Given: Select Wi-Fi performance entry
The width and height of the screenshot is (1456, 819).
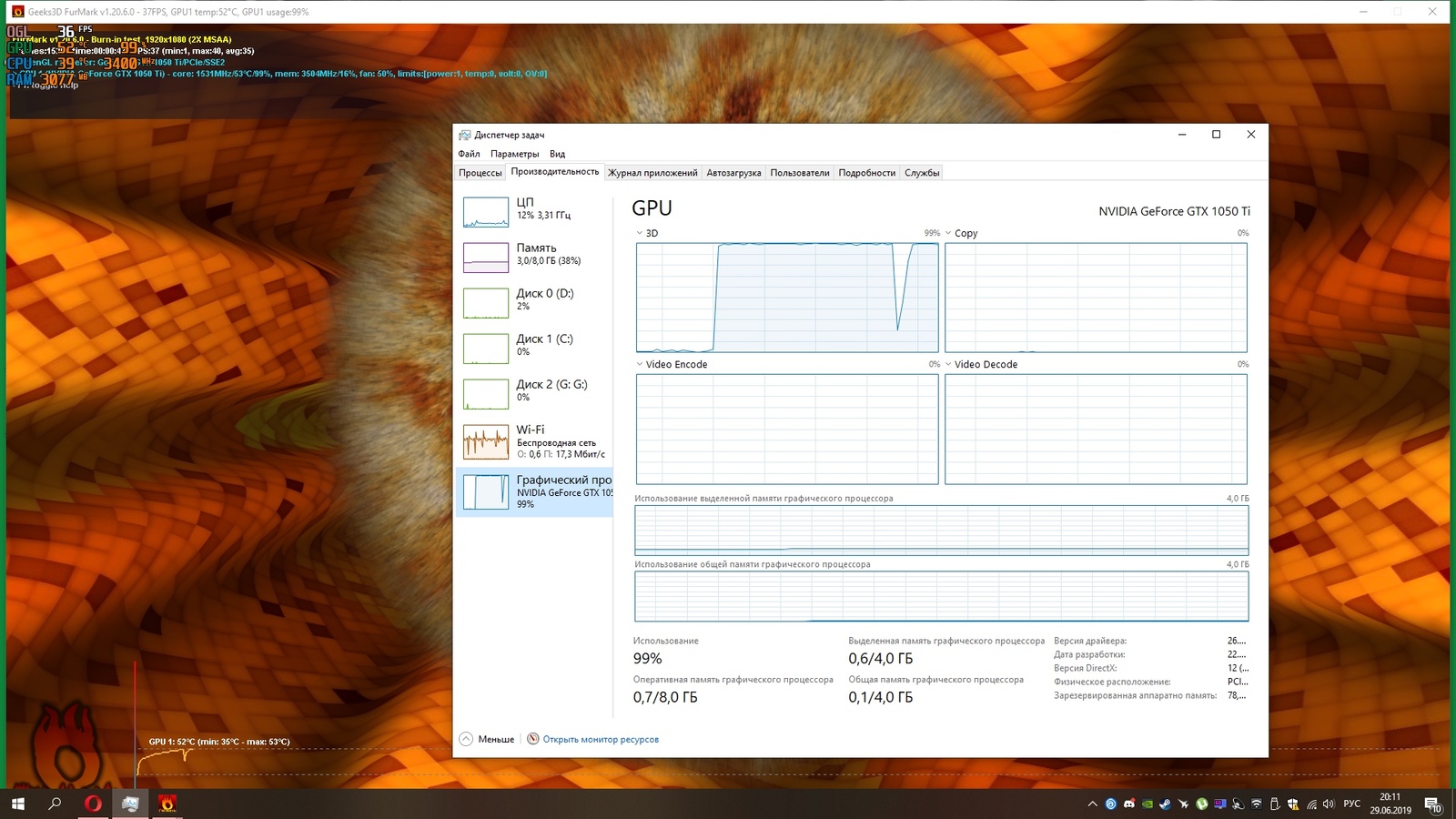Looking at the screenshot, I should coord(534,441).
